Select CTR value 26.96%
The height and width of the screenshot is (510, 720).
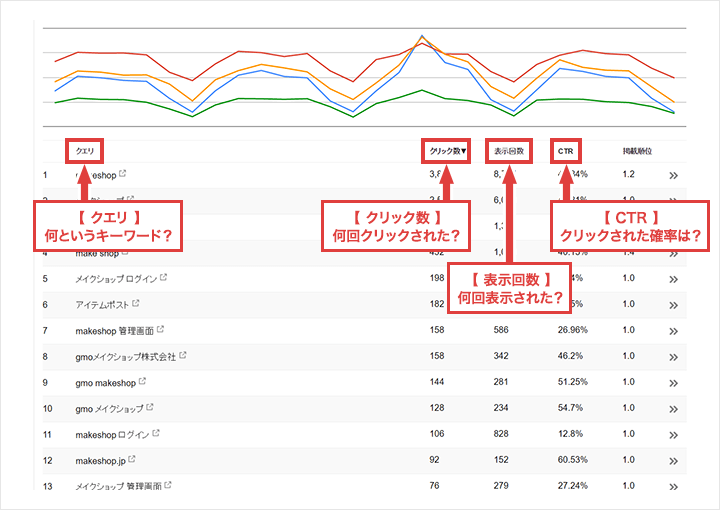coord(573,330)
